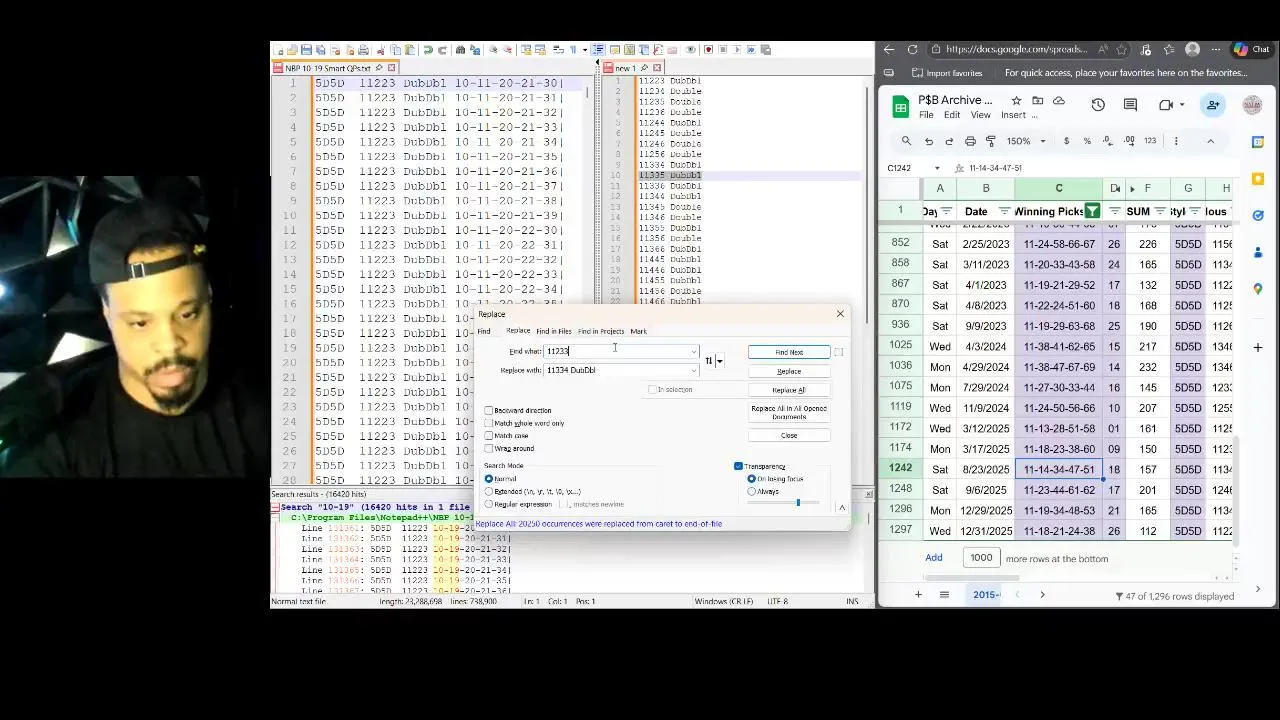
Task: Click the currency format dollar icon
Action: tap(1066, 141)
